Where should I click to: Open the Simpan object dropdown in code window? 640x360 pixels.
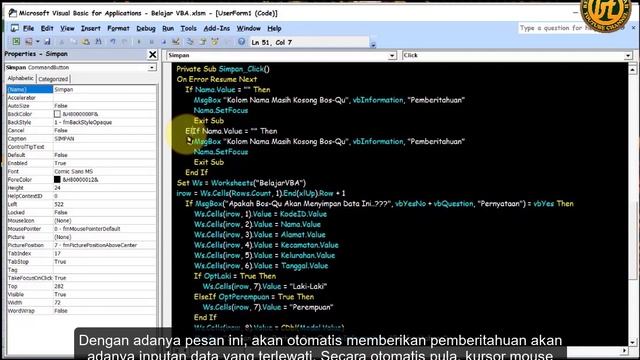coord(392,56)
